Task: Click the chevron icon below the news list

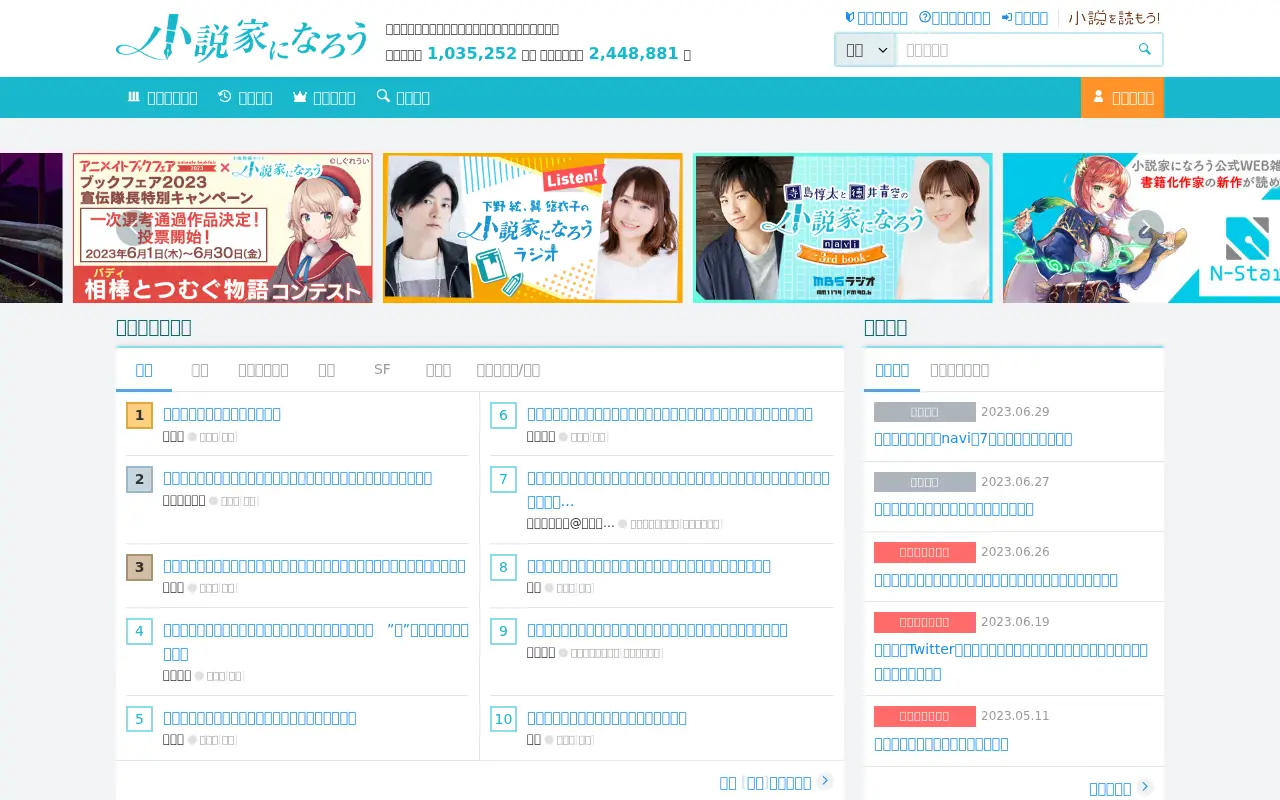Action: pos(1145,788)
